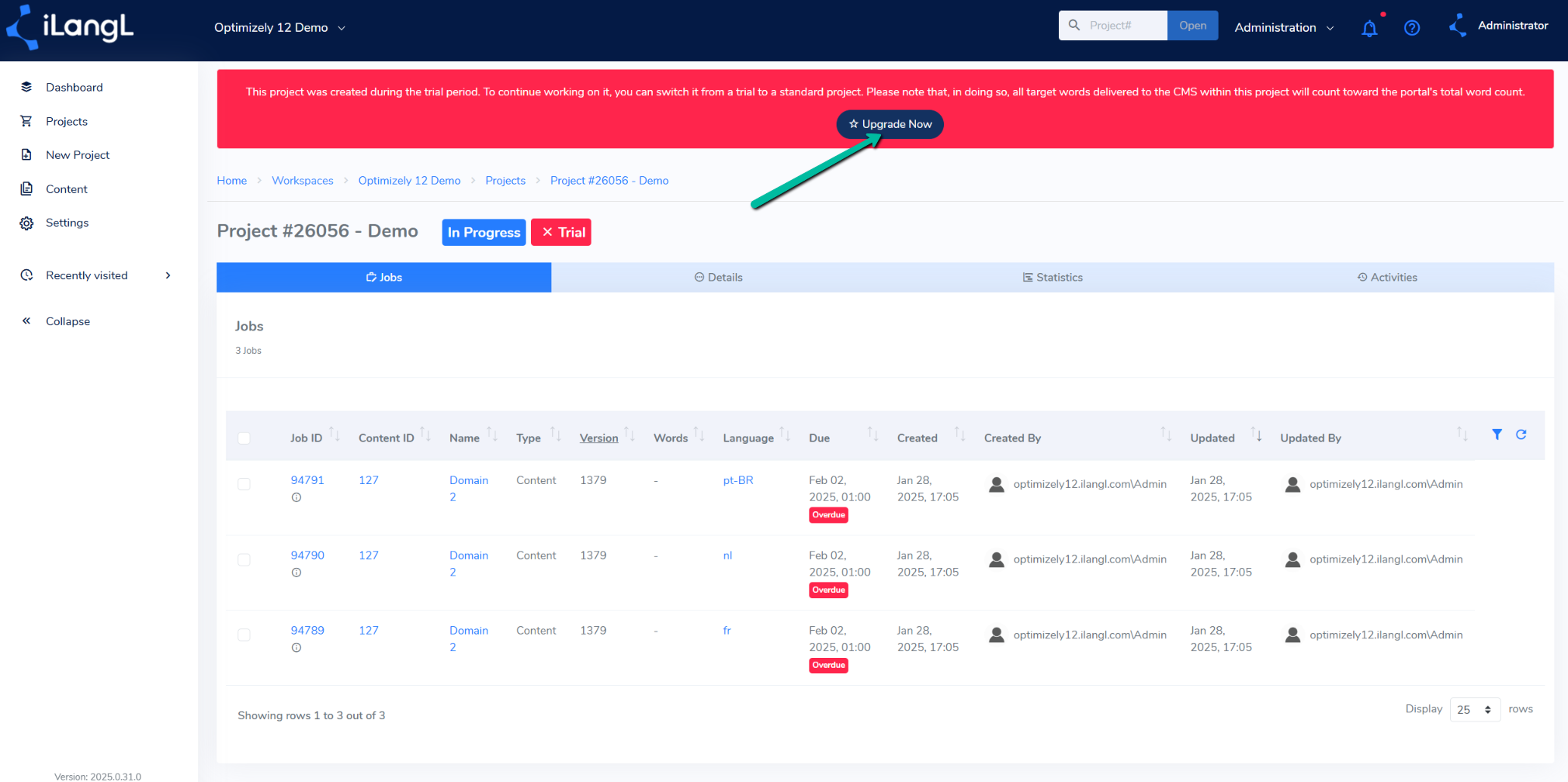
Task: Sort by Due column arrows
Action: [873, 434]
